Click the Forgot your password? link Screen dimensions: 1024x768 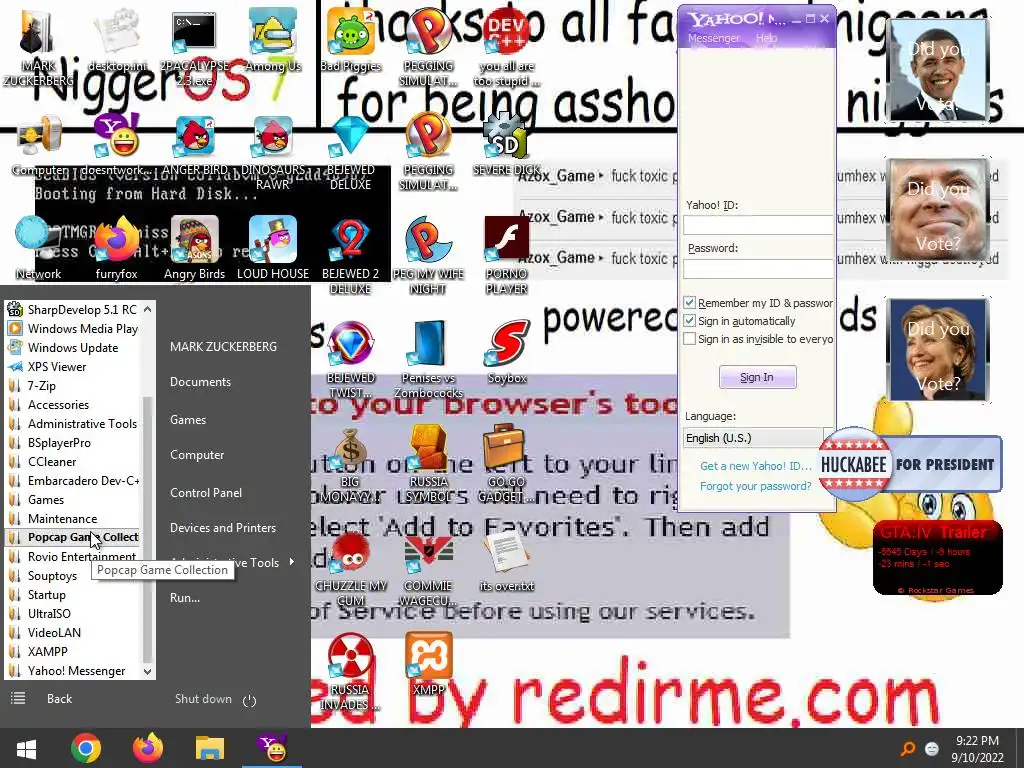756,486
